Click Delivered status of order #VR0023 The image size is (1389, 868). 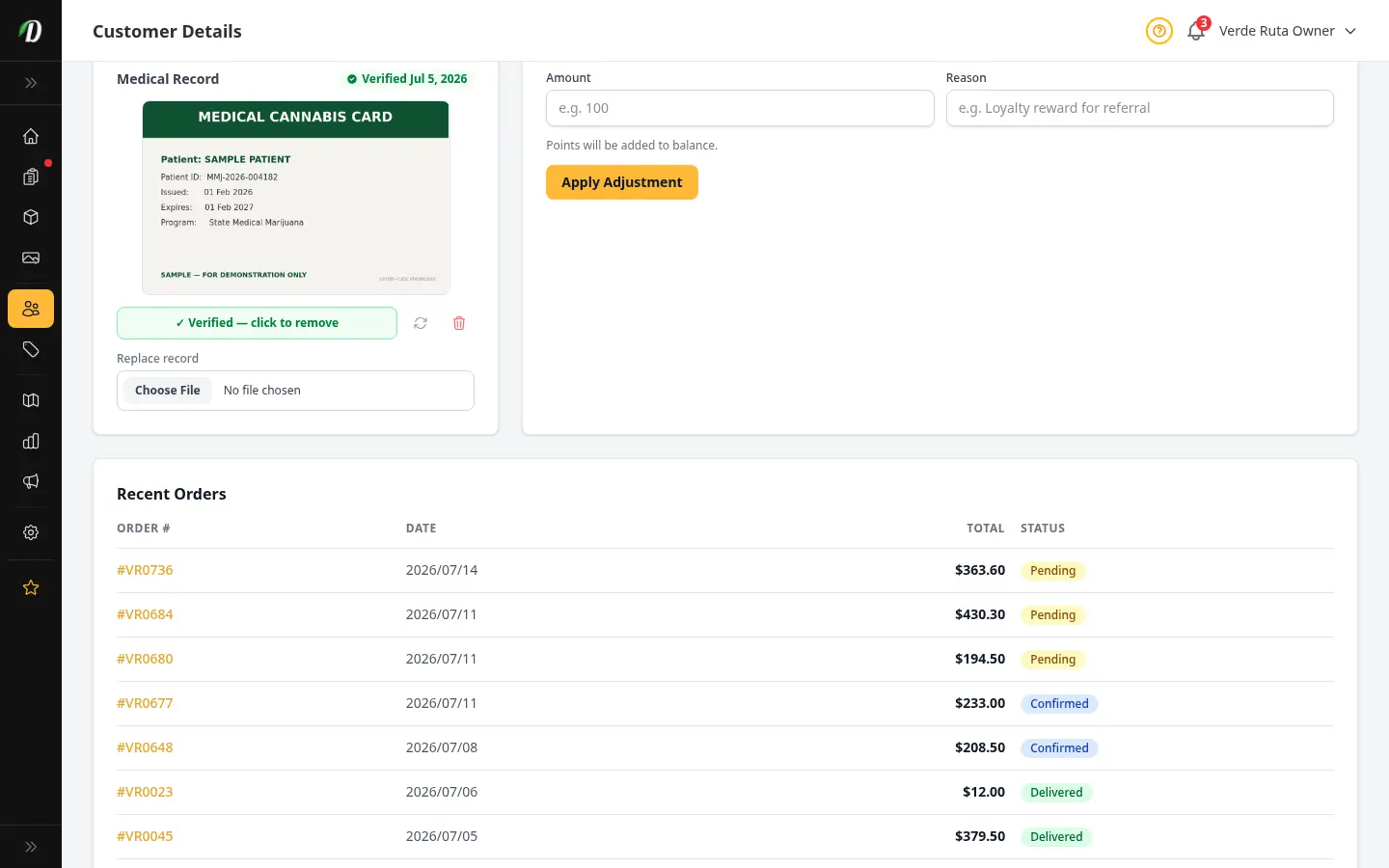1056,793
